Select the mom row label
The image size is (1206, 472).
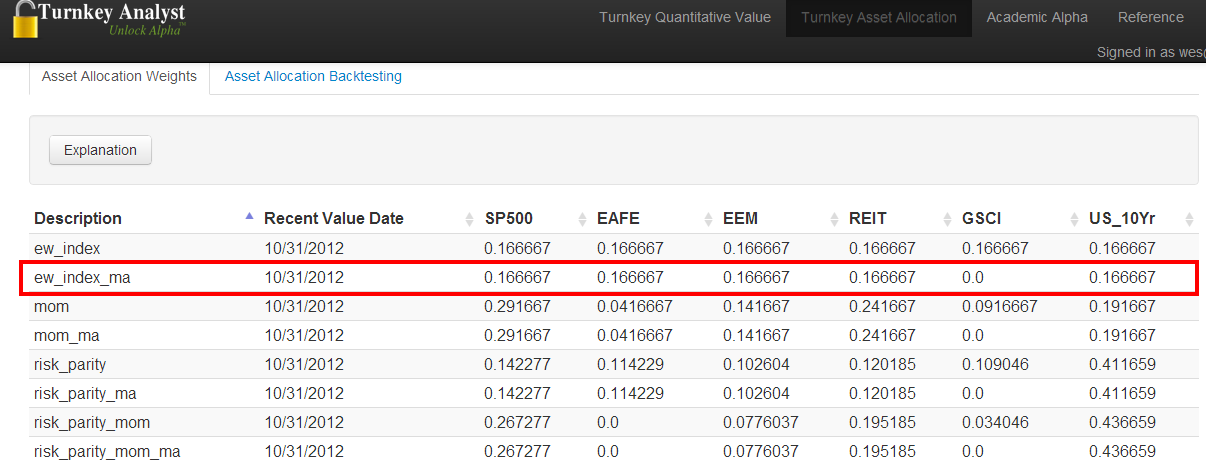49,306
